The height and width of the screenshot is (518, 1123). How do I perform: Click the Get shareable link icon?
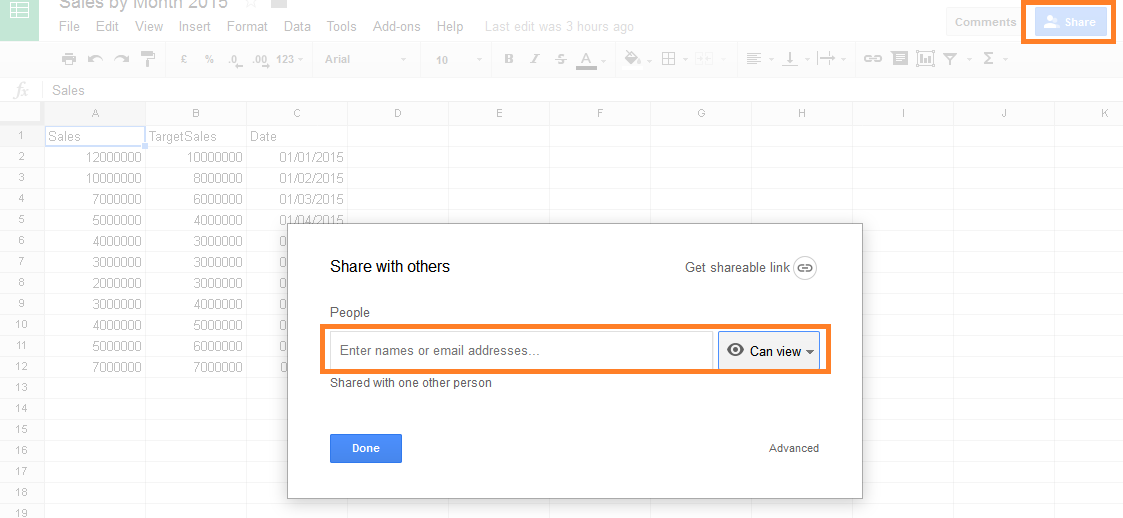tap(805, 267)
